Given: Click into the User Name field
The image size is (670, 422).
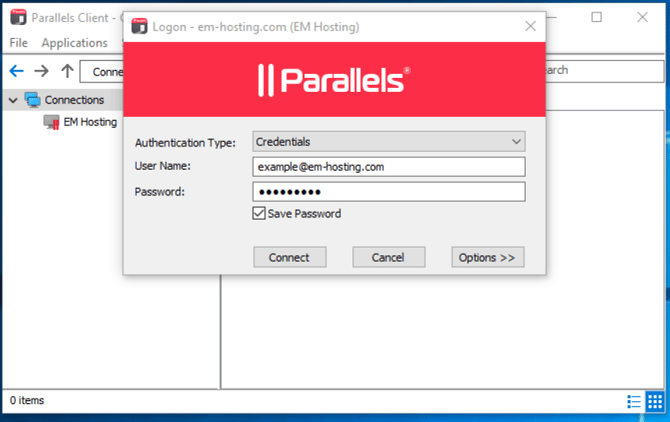Looking at the screenshot, I should click(389, 167).
